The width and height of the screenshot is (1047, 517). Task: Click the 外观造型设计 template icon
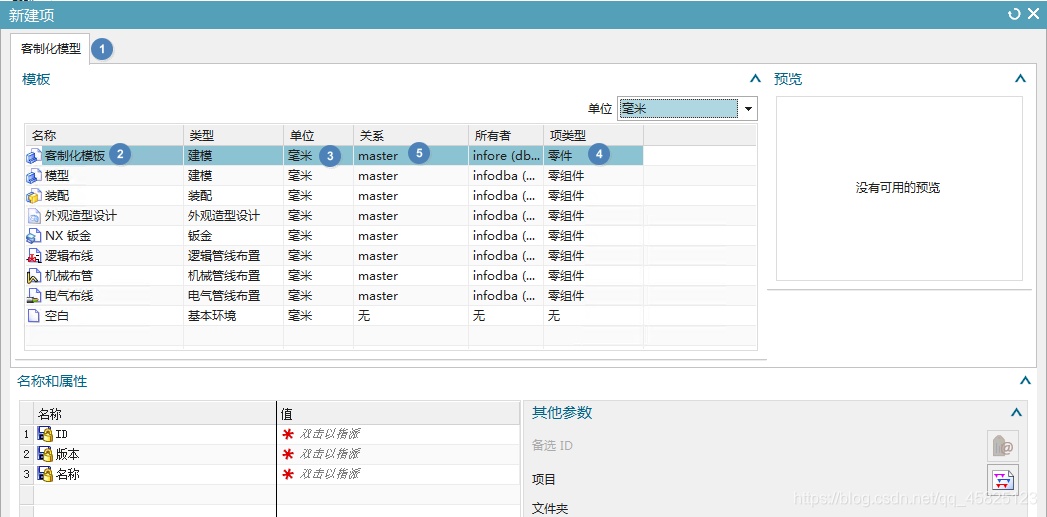click(34, 216)
